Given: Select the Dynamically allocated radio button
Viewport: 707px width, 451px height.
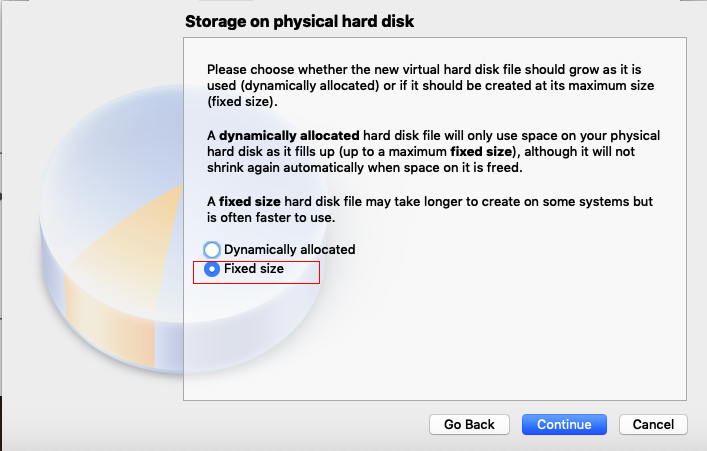Looking at the screenshot, I should pos(212,250).
